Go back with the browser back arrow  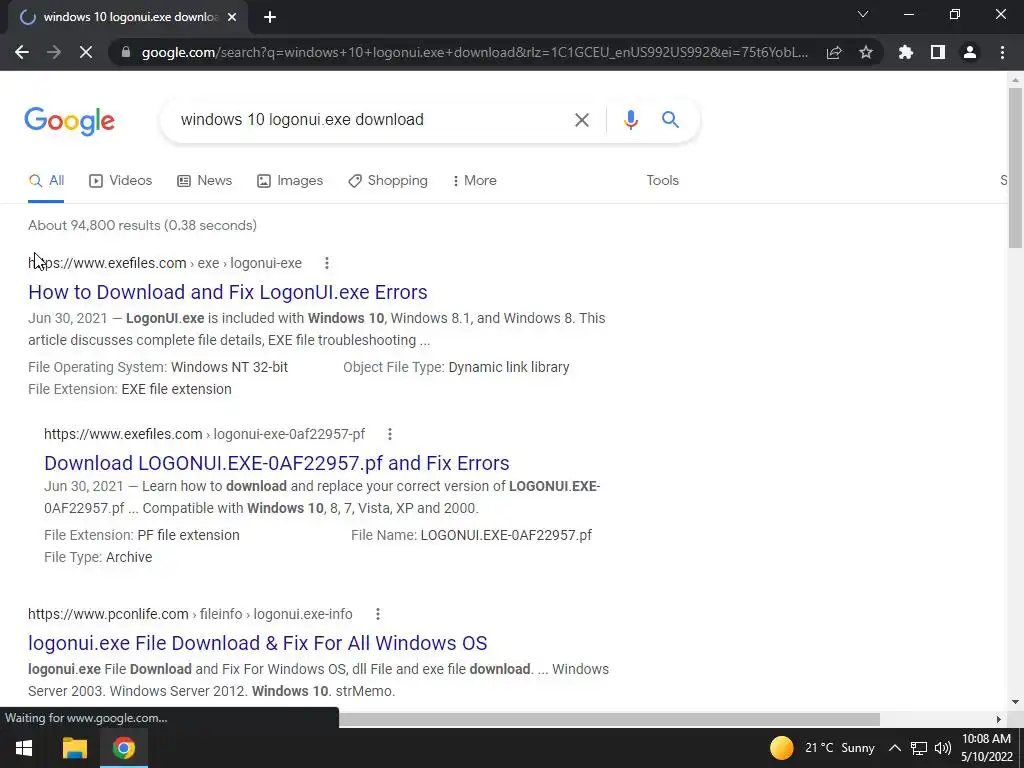point(22,52)
